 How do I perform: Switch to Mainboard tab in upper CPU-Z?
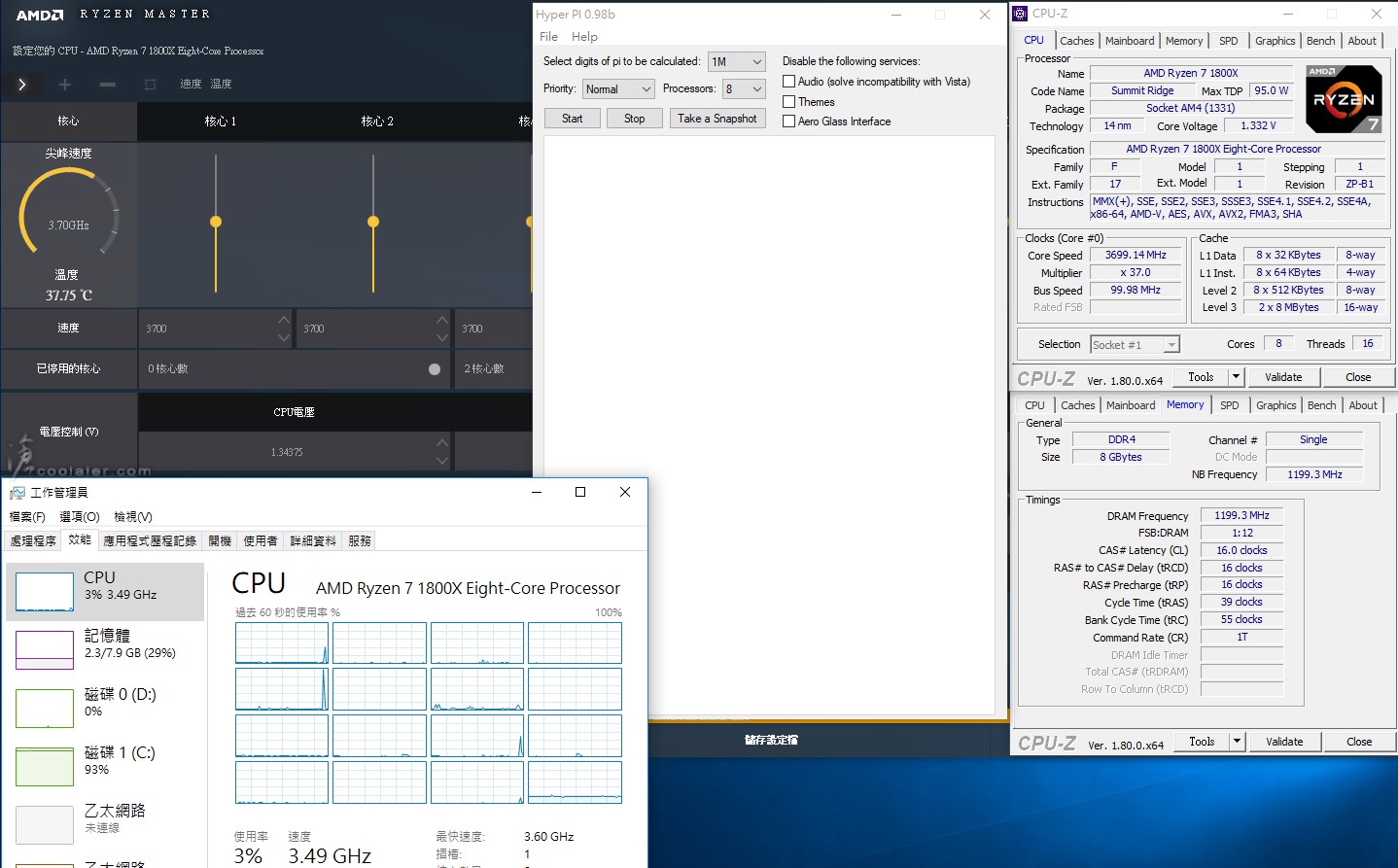[1130, 41]
